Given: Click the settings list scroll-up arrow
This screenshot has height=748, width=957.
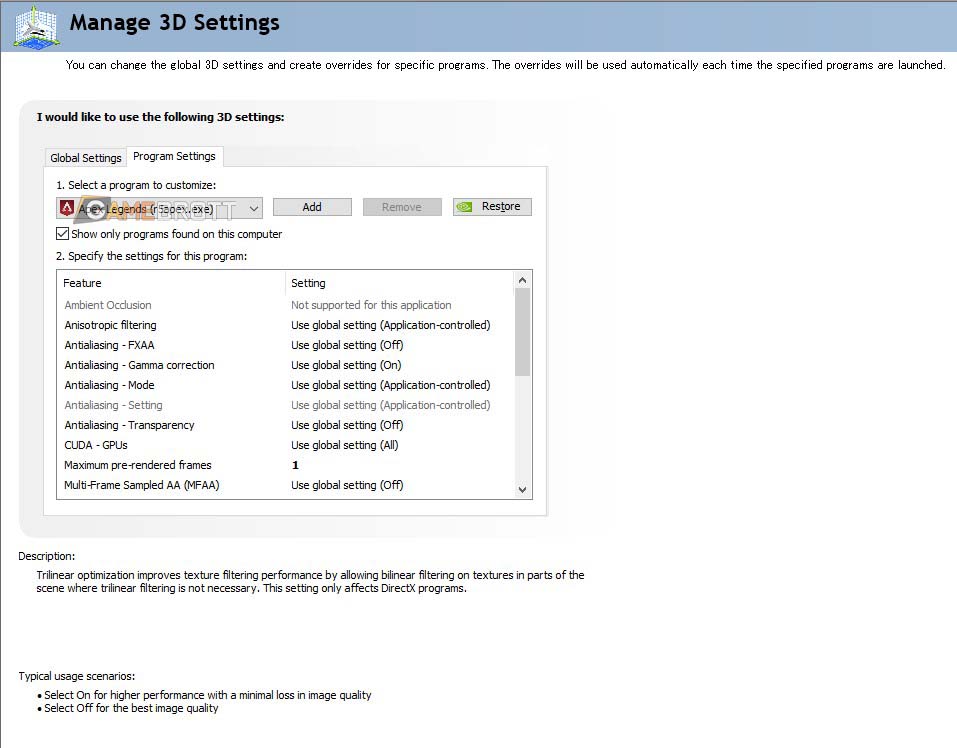Looking at the screenshot, I should click(x=522, y=280).
